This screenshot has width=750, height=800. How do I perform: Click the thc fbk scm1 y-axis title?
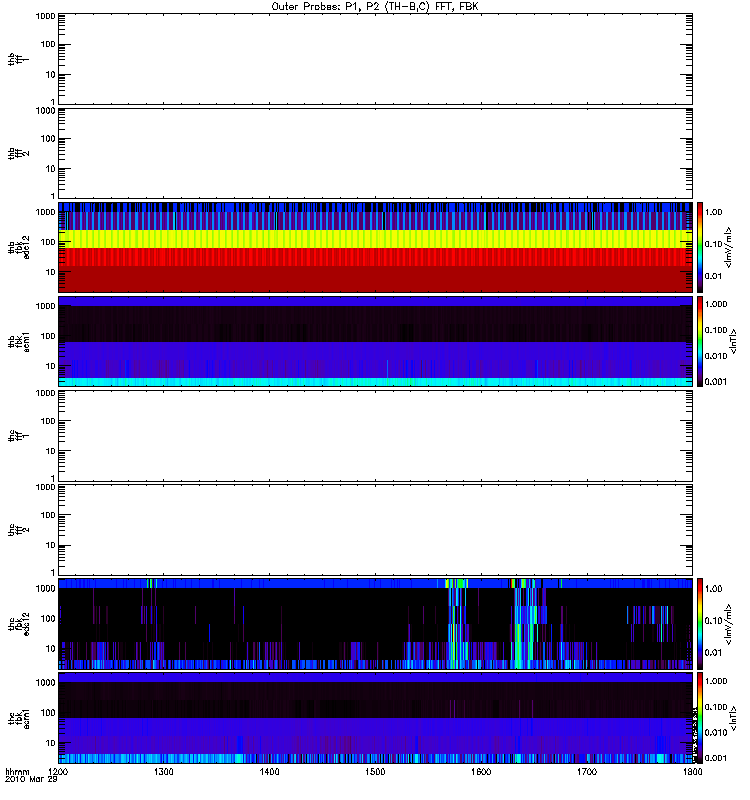(18, 718)
